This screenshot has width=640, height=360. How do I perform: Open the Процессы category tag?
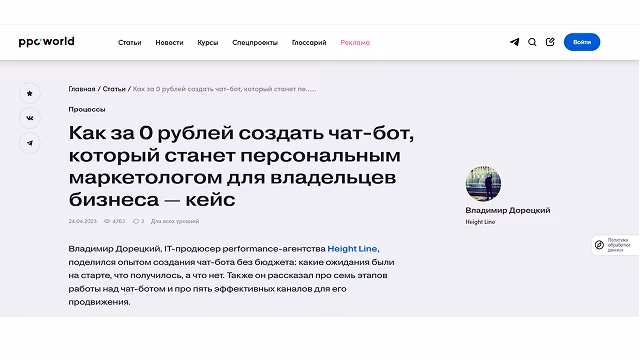(x=87, y=109)
